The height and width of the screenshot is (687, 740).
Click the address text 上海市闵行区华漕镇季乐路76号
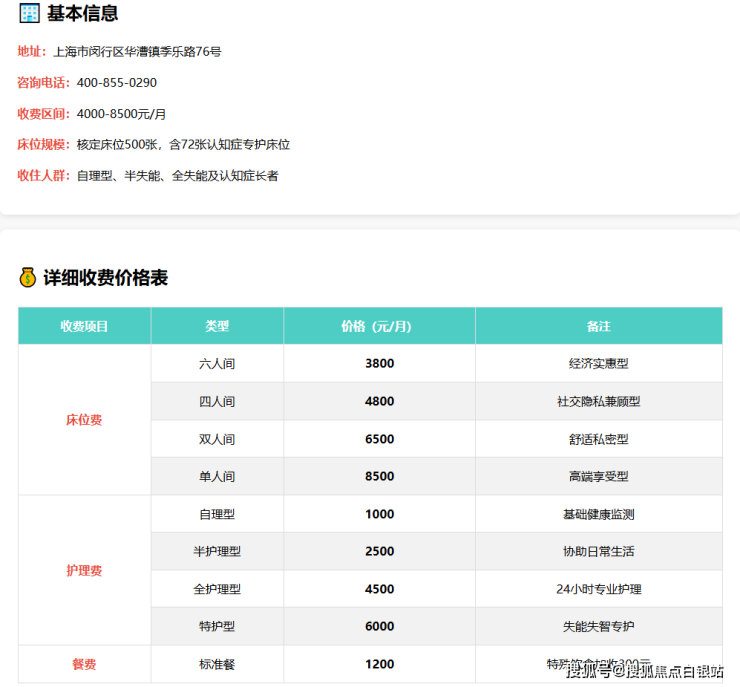(137, 51)
